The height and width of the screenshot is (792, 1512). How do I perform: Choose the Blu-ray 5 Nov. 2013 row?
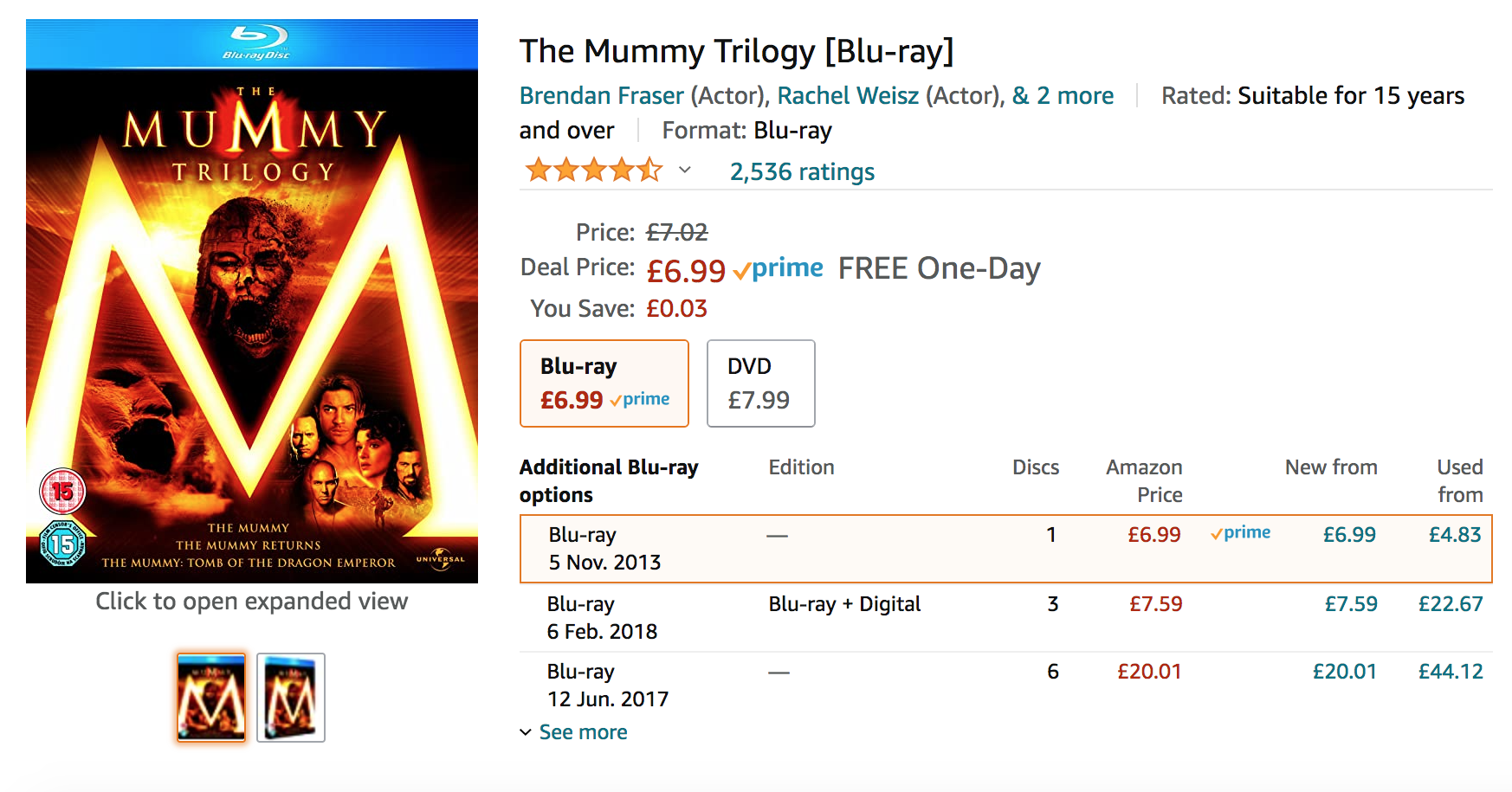coord(604,549)
